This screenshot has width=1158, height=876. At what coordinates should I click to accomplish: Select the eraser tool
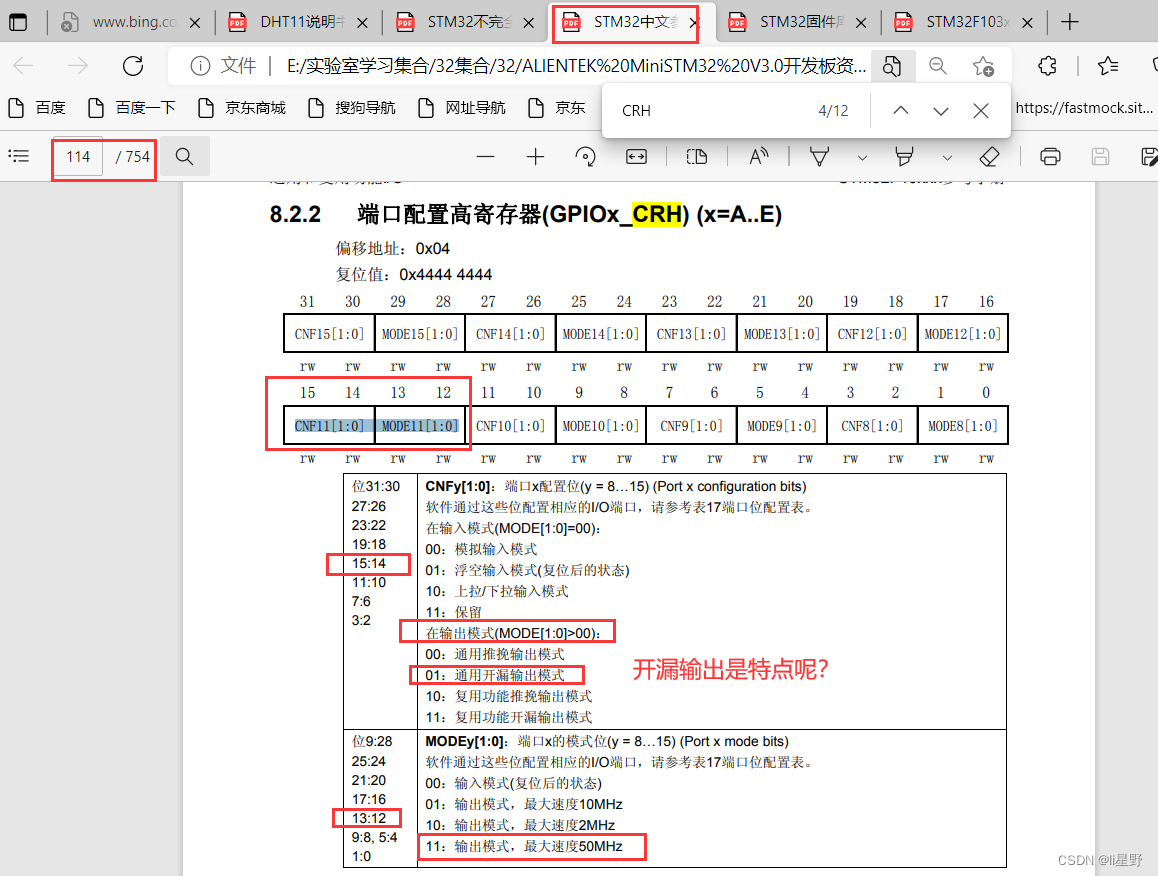[x=989, y=156]
